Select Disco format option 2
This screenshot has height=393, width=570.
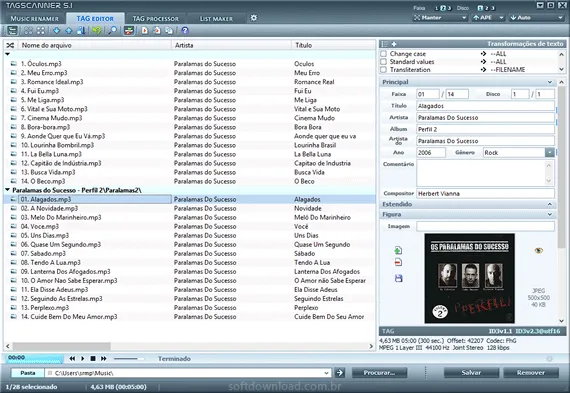[487, 8]
